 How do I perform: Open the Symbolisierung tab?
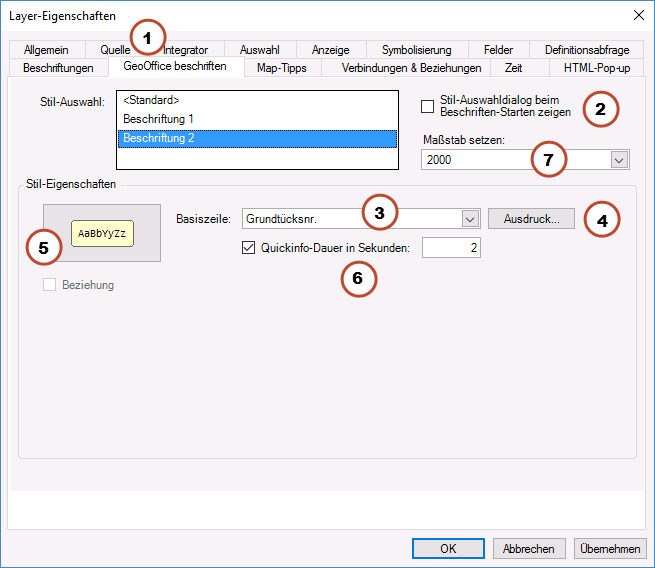[416, 50]
